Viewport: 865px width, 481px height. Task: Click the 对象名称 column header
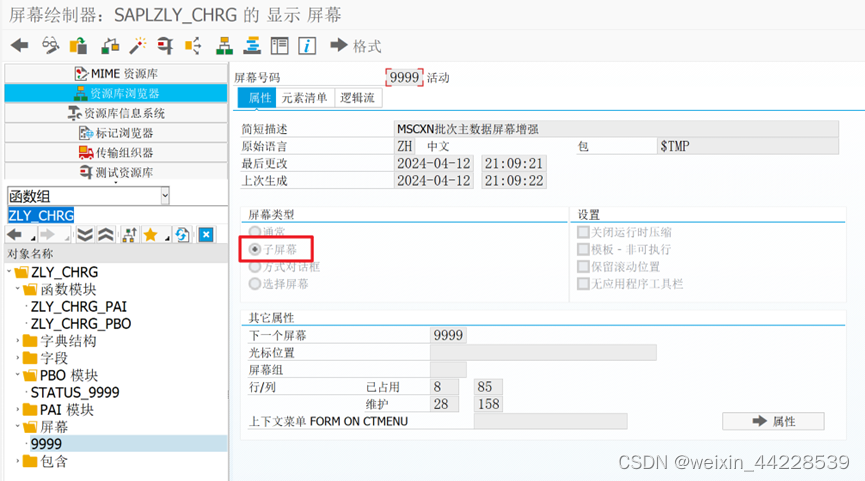point(116,254)
